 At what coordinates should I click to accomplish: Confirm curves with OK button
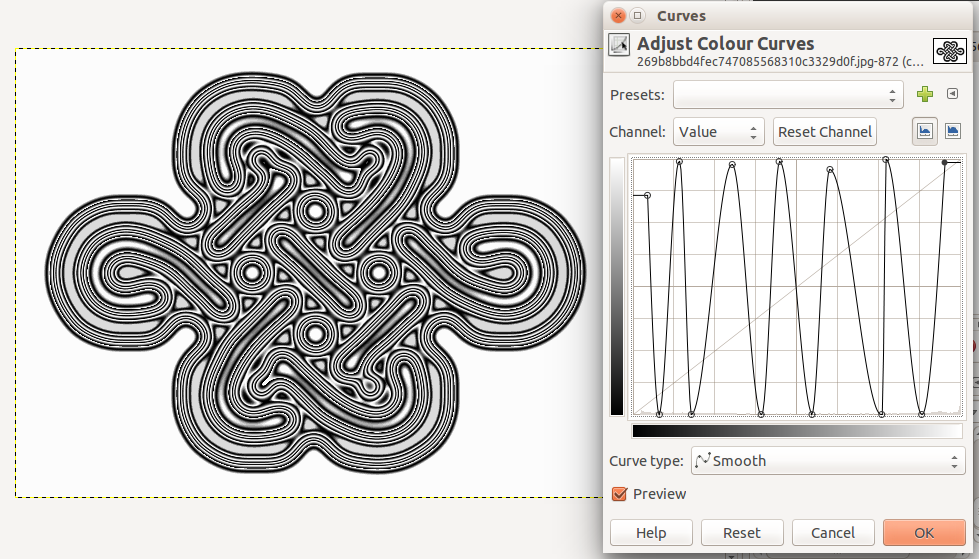coord(924,533)
